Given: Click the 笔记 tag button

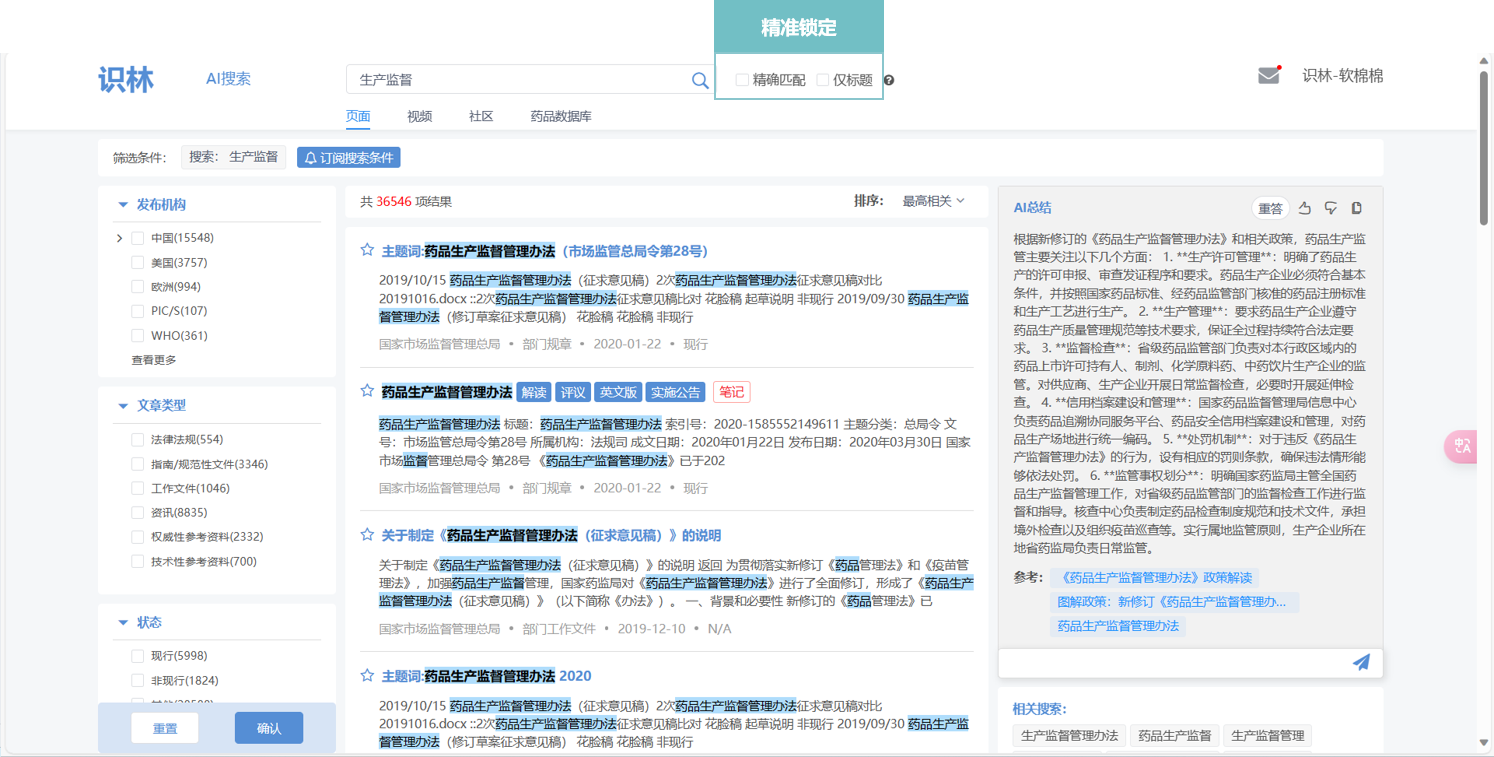Looking at the screenshot, I should (x=732, y=392).
